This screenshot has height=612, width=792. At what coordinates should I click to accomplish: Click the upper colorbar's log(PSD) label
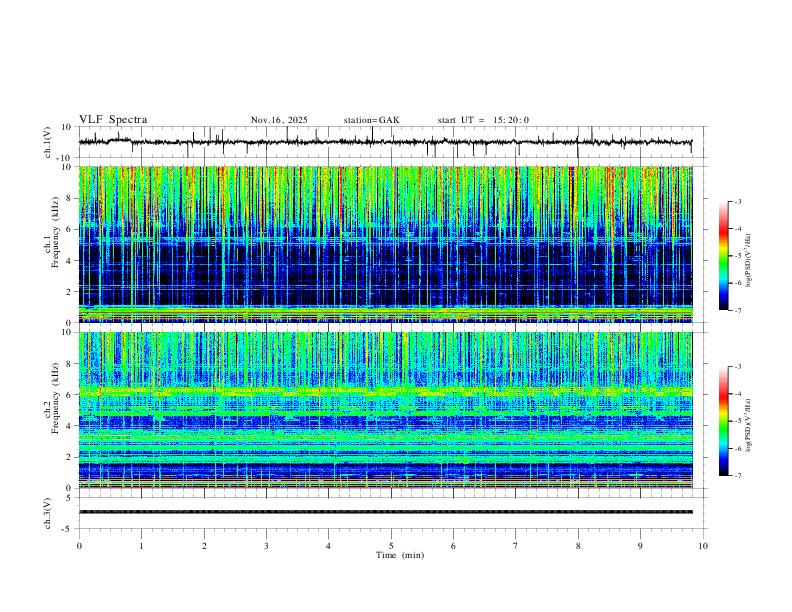pos(748,260)
